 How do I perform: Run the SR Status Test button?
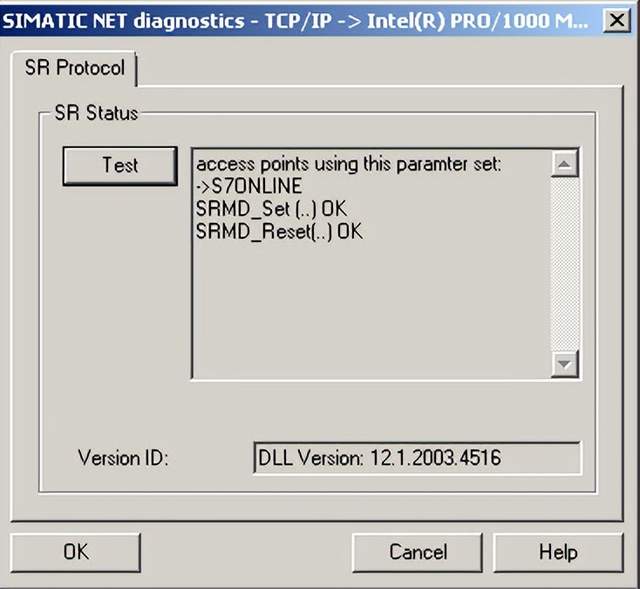(120, 166)
